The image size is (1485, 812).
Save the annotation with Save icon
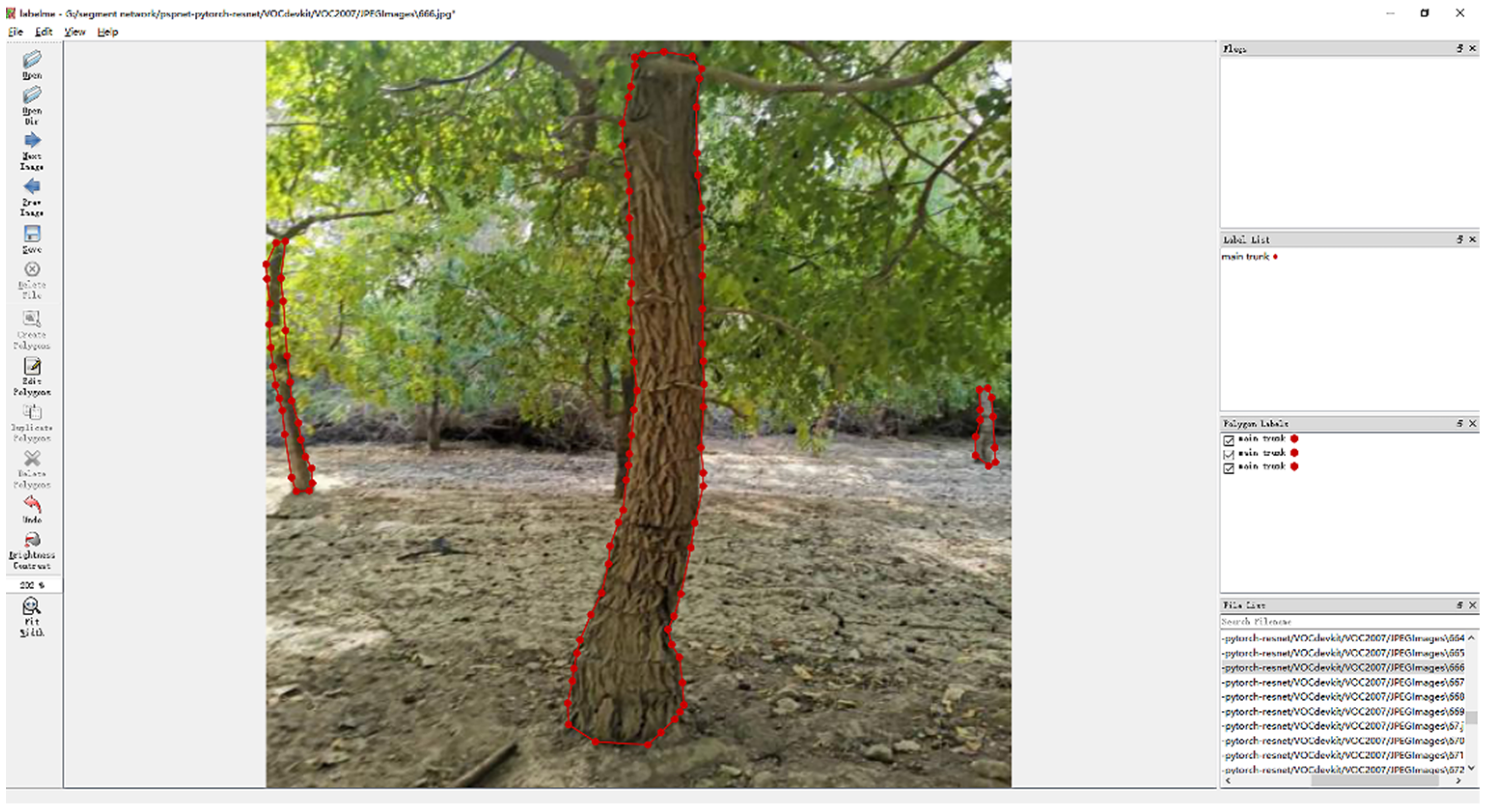32,233
